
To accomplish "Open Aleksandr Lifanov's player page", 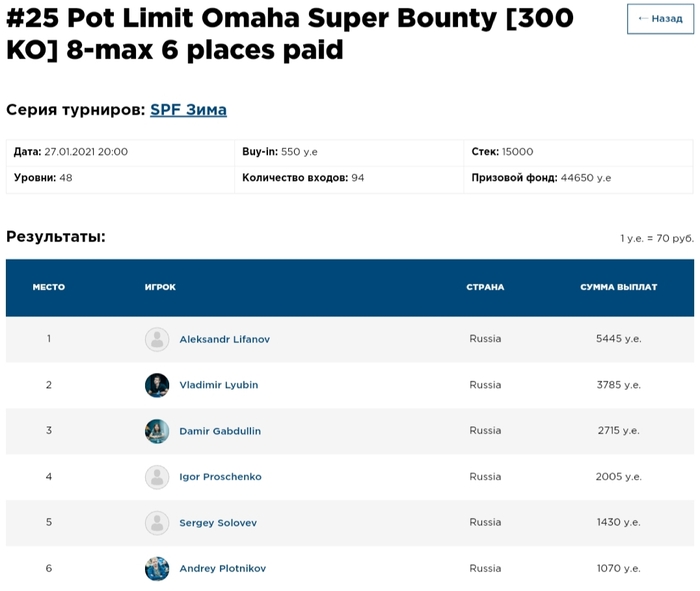I will point(225,339).
